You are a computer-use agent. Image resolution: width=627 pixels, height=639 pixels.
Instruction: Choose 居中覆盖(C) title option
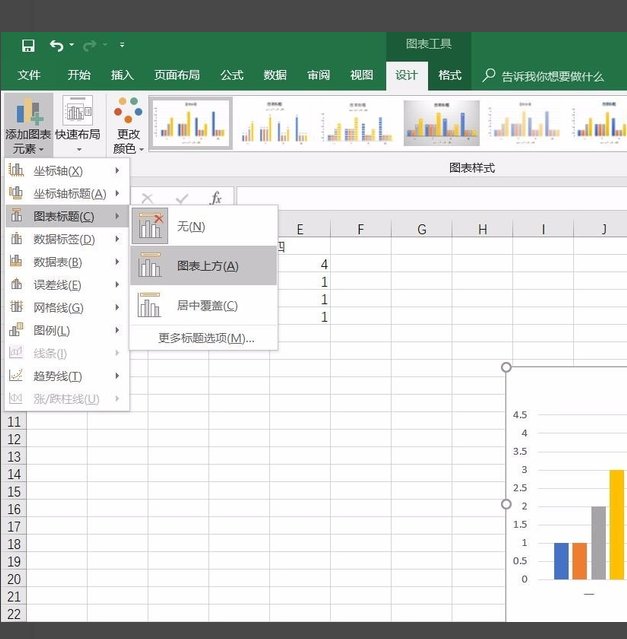[204, 305]
